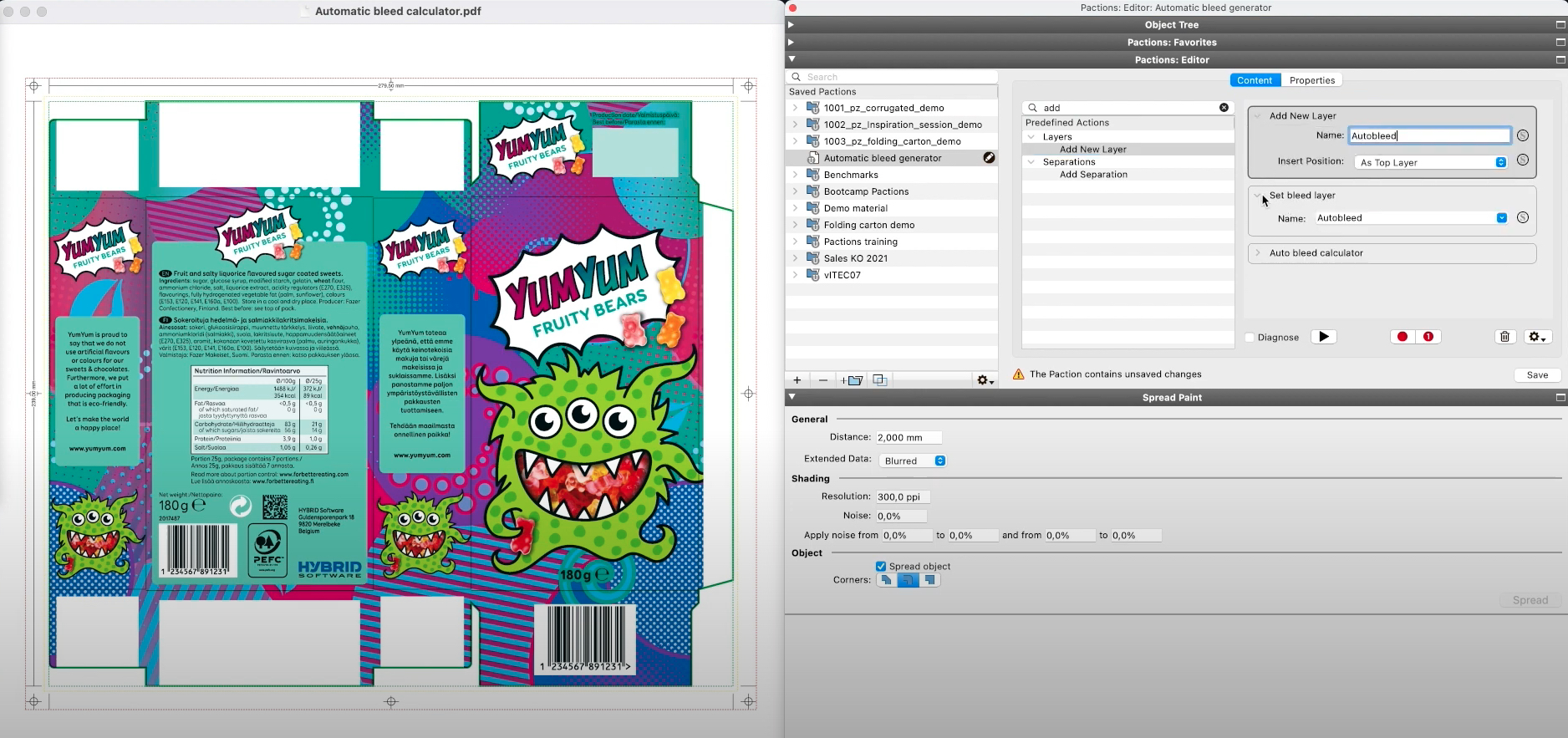Click the Noise percentage field

click(x=902, y=516)
